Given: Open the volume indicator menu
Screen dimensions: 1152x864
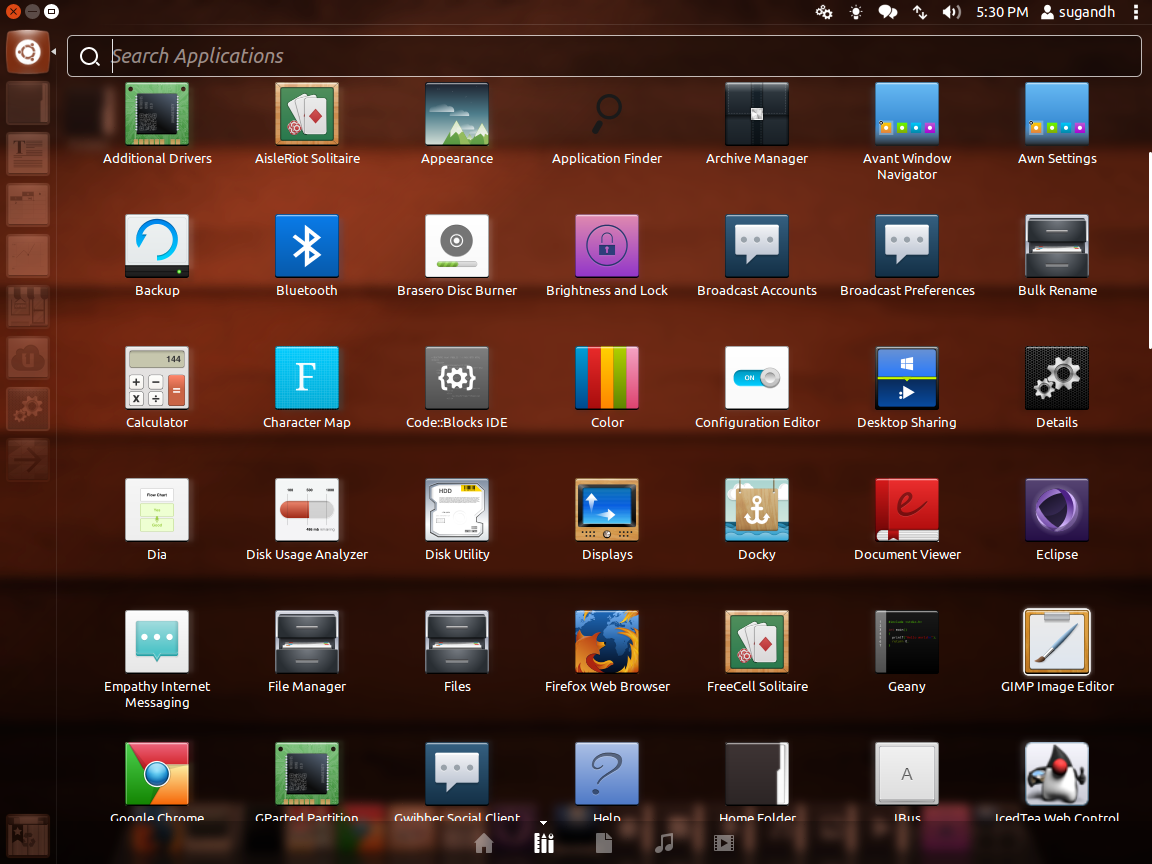Looking at the screenshot, I should pyautogui.click(x=951, y=12).
